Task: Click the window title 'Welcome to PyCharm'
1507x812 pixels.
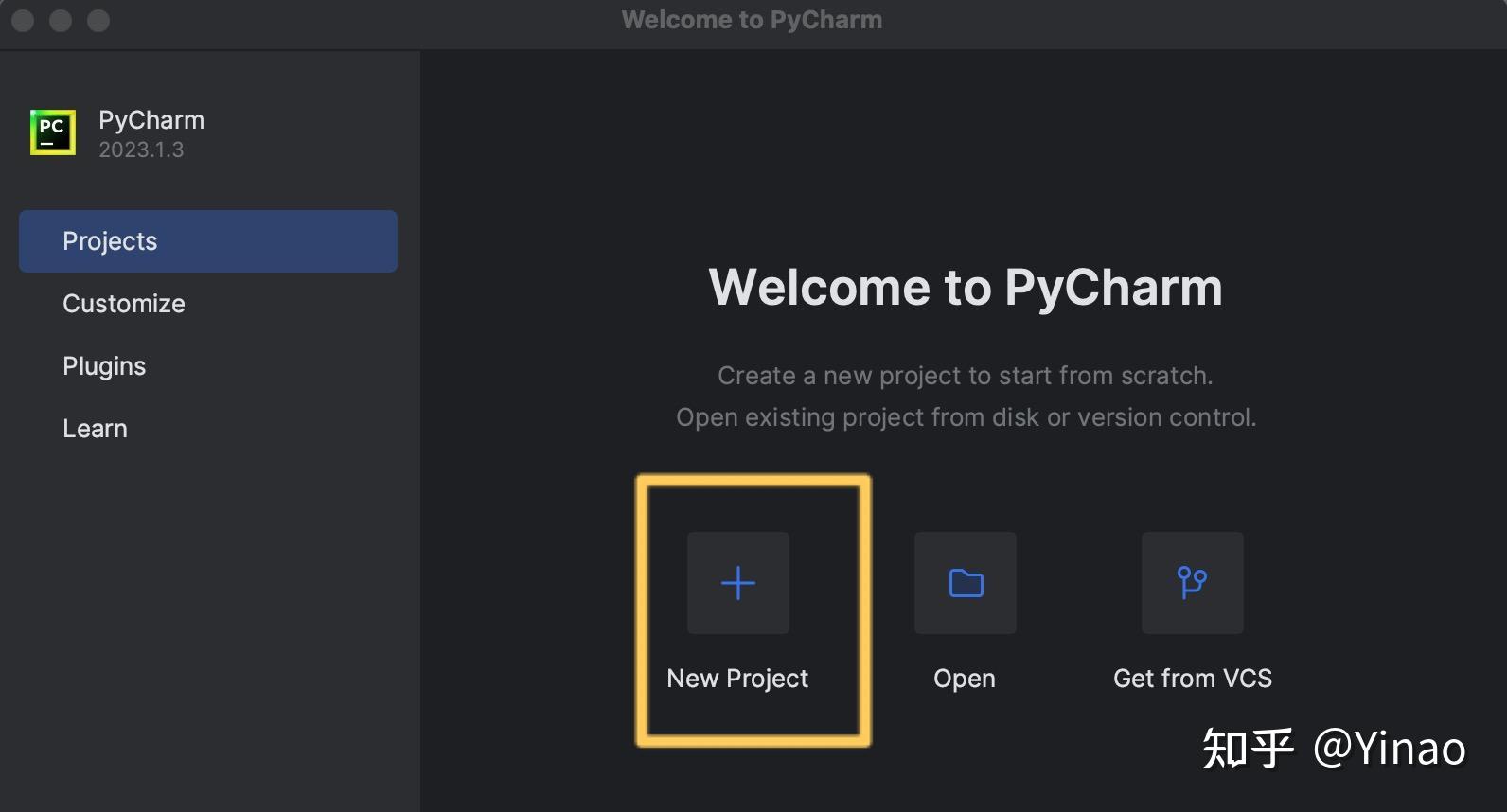Action: click(x=753, y=20)
